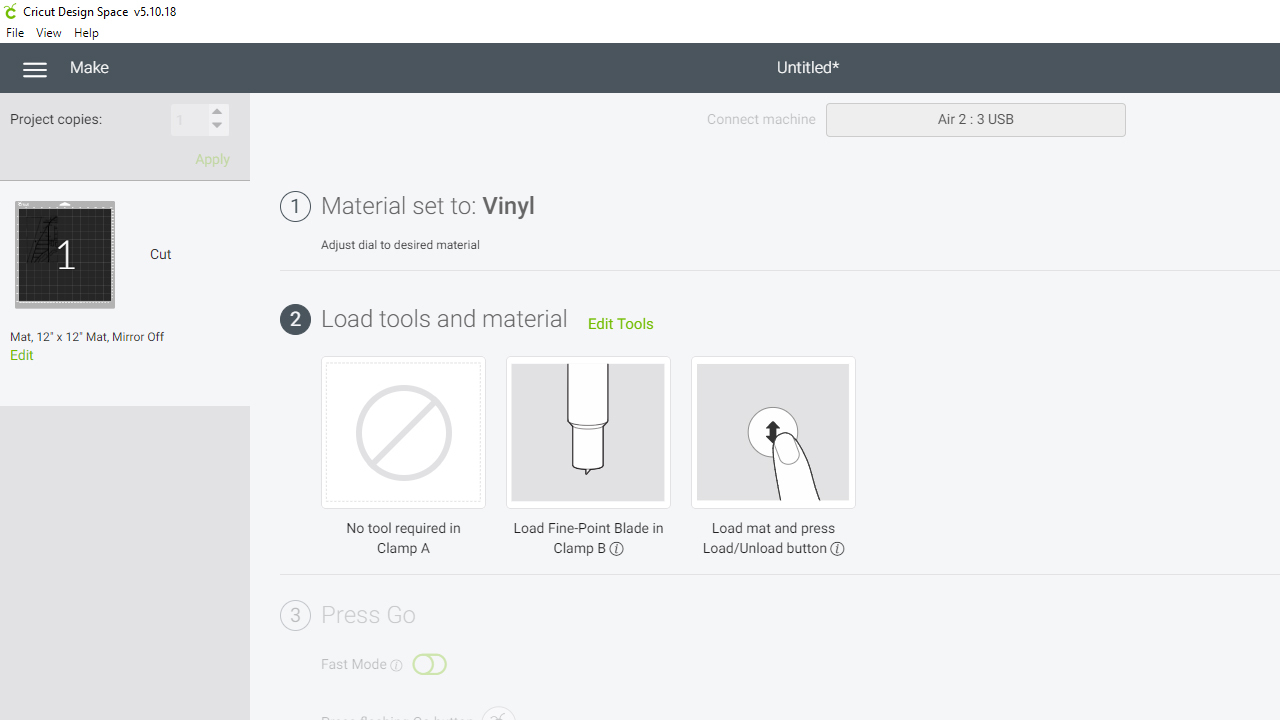Select mat 1 preview thumbnail

tap(65, 255)
